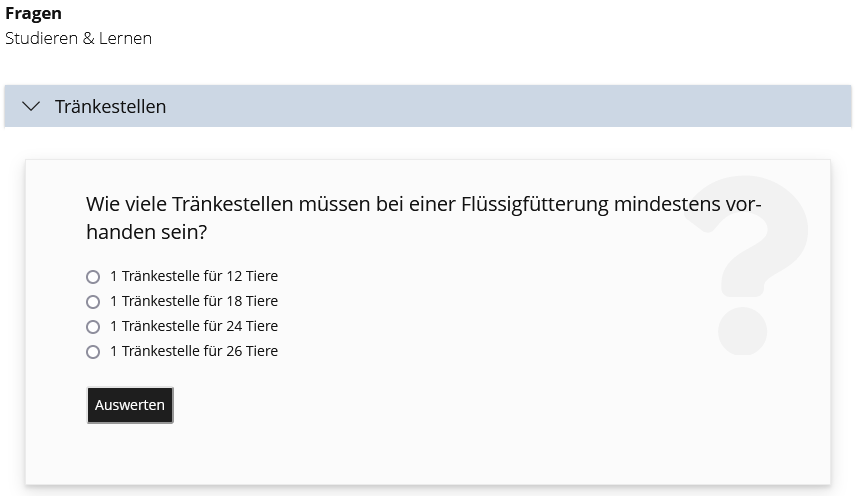Click empty right side of Tränkestellen header bar
This screenshot has height=496, width=856.
[600, 106]
